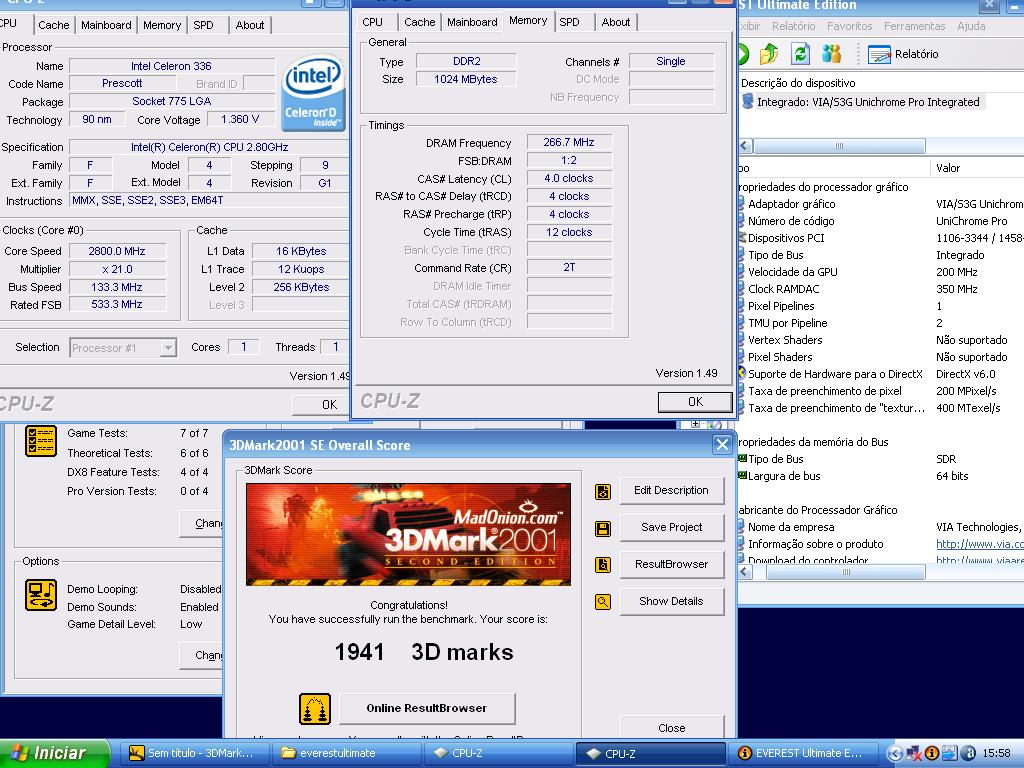
Task: Click the Nome da empresa row in EVEREST
Action: click(x=881, y=527)
